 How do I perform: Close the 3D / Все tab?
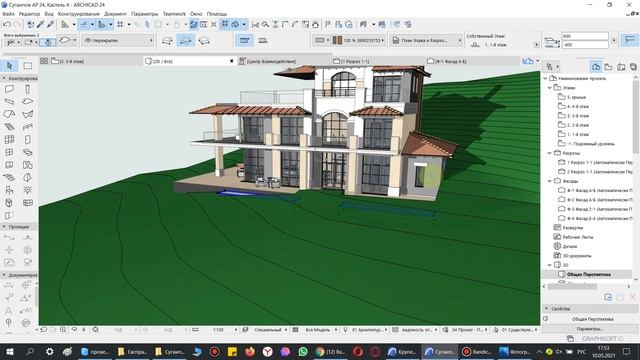click(231, 61)
